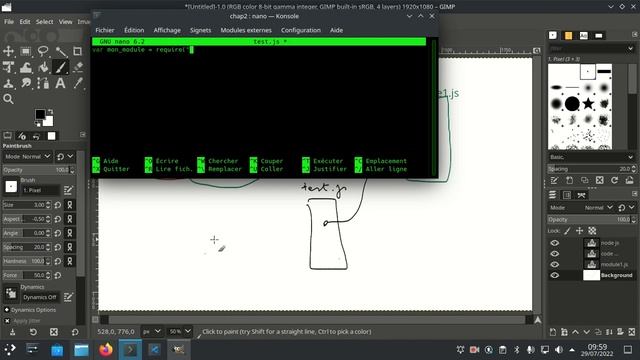Select the Unified Transform tool
This screenshot has height=360, width=640.
point(8,67)
